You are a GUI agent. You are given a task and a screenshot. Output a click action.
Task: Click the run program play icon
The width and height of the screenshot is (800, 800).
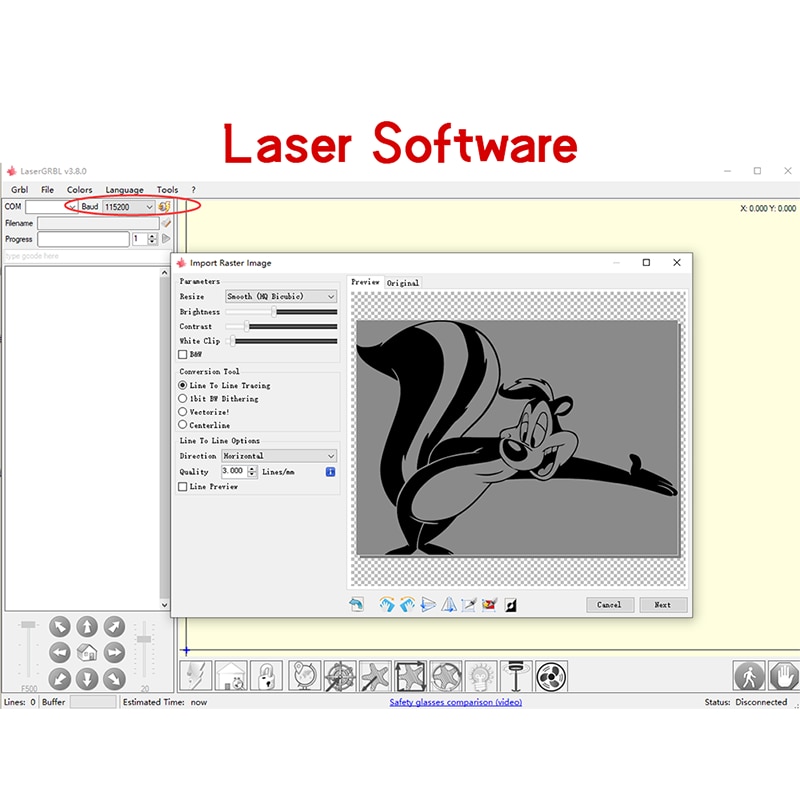click(166, 239)
